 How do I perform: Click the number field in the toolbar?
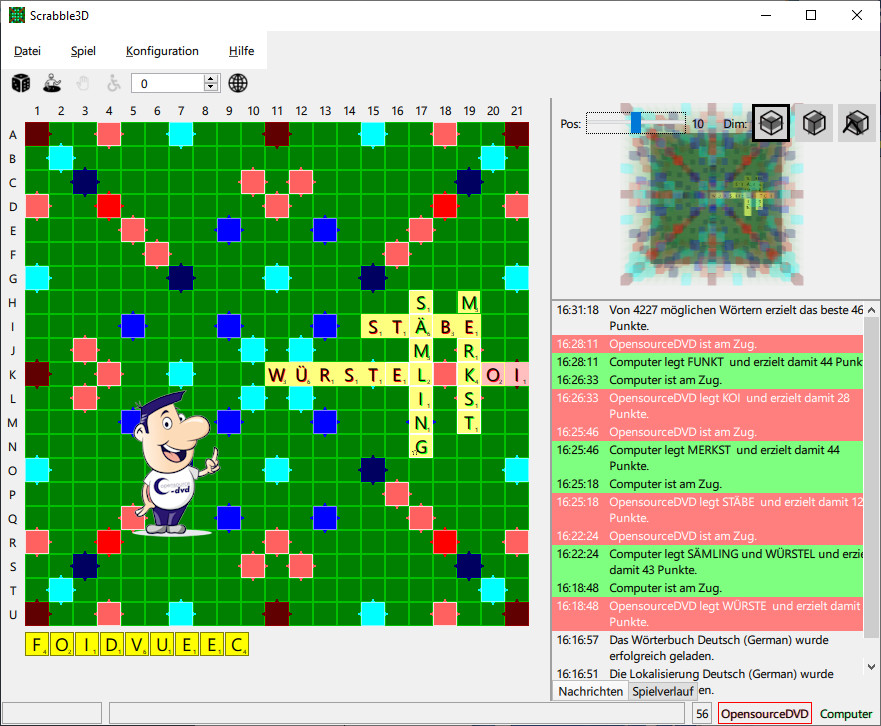pos(166,83)
